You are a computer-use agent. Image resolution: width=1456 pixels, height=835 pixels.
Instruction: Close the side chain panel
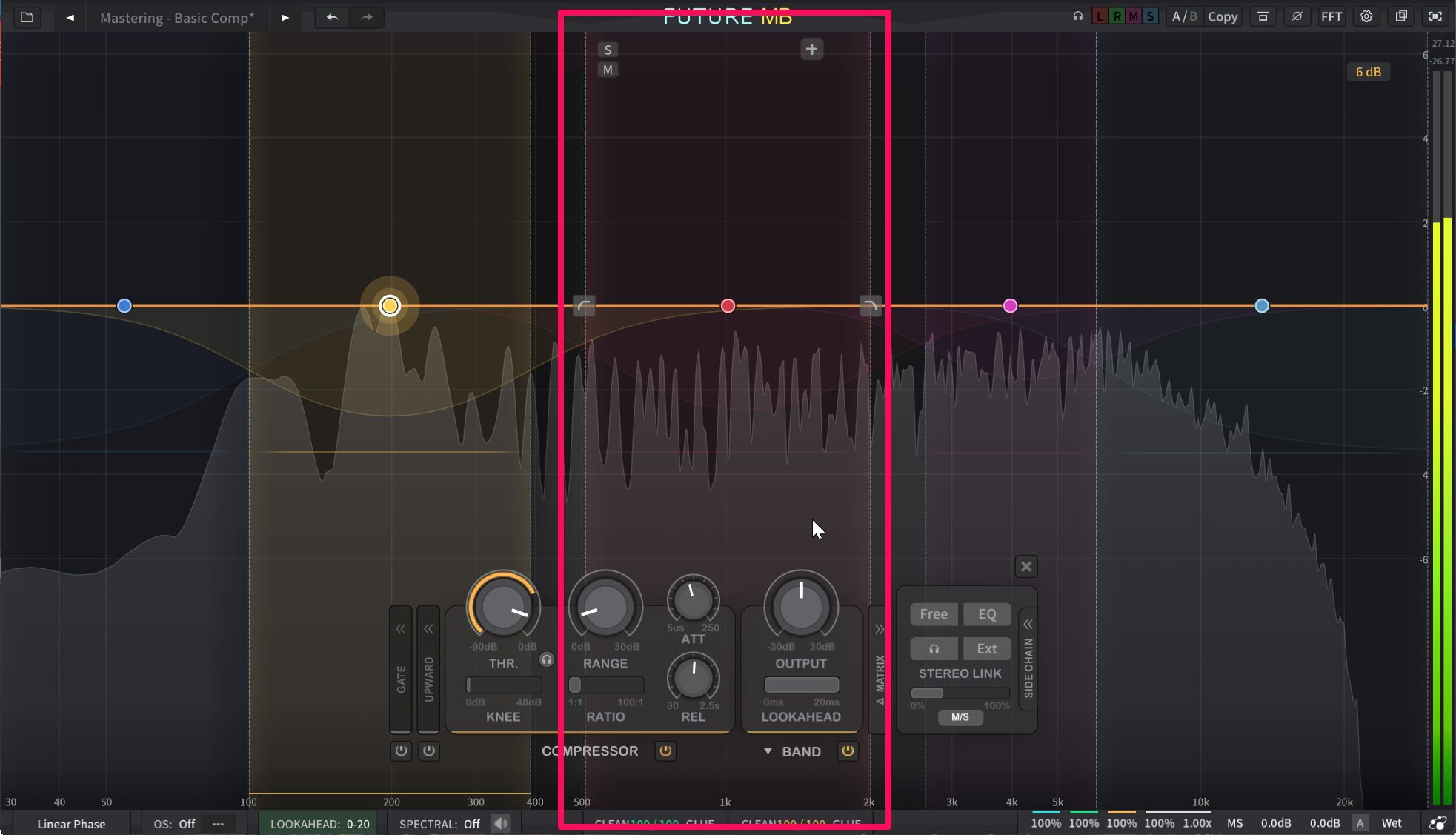[1026, 567]
